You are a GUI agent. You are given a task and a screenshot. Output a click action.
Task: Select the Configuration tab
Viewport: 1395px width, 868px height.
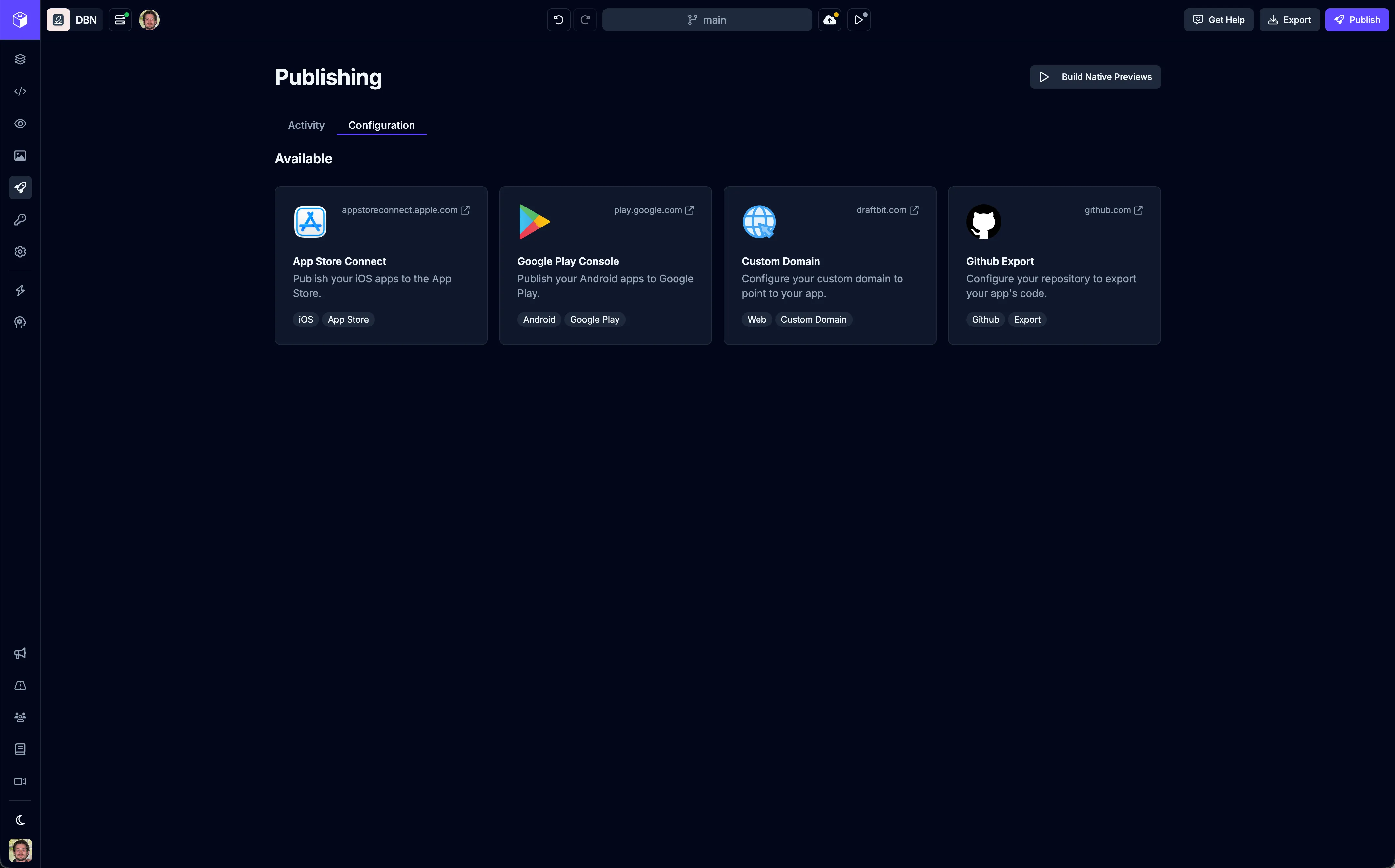pos(381,125)
